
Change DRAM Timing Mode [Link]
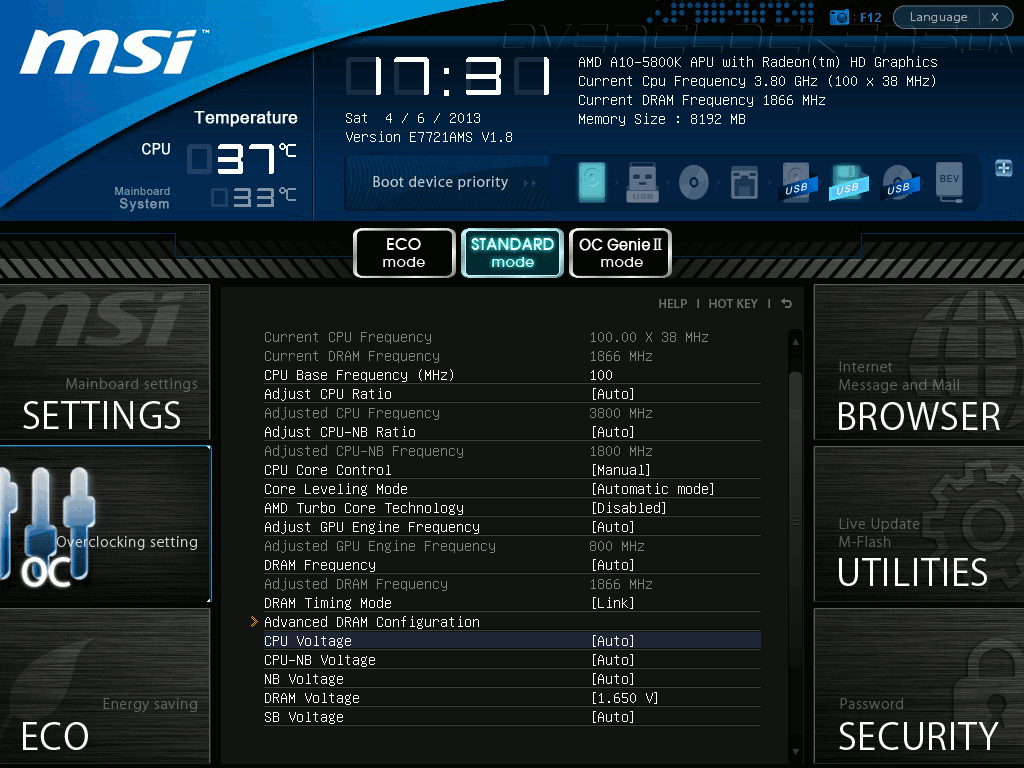512,603
